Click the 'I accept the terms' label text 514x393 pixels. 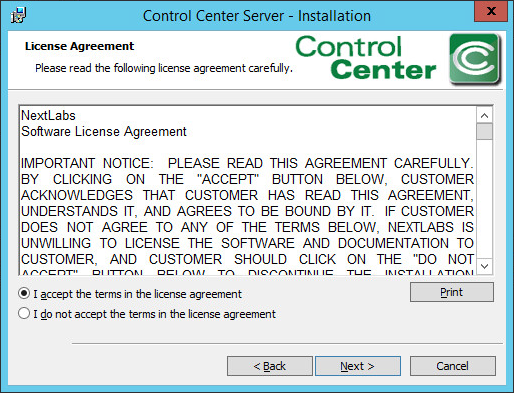click(137, 294)
